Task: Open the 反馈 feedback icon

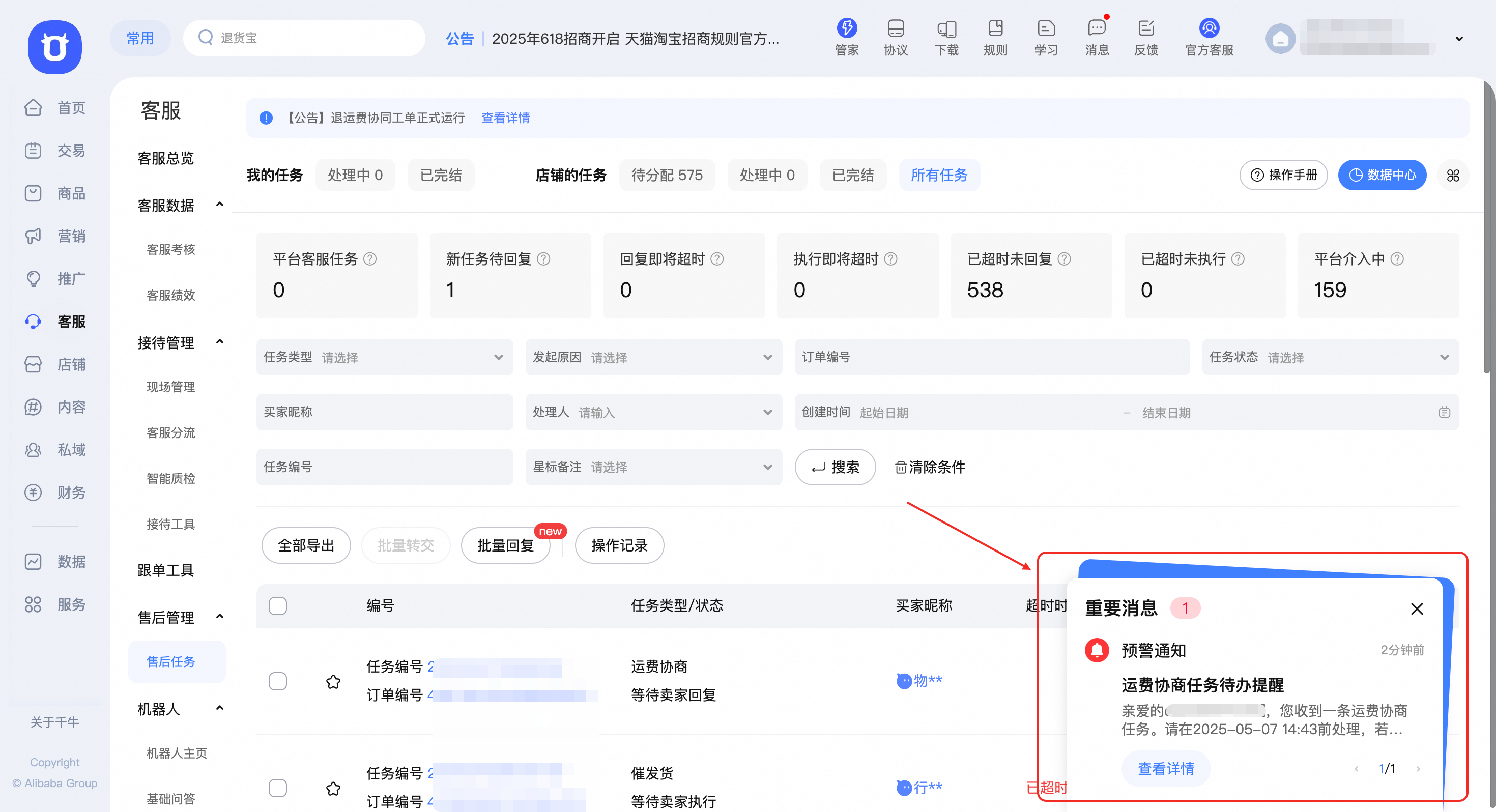Action: coord(1146,38)
